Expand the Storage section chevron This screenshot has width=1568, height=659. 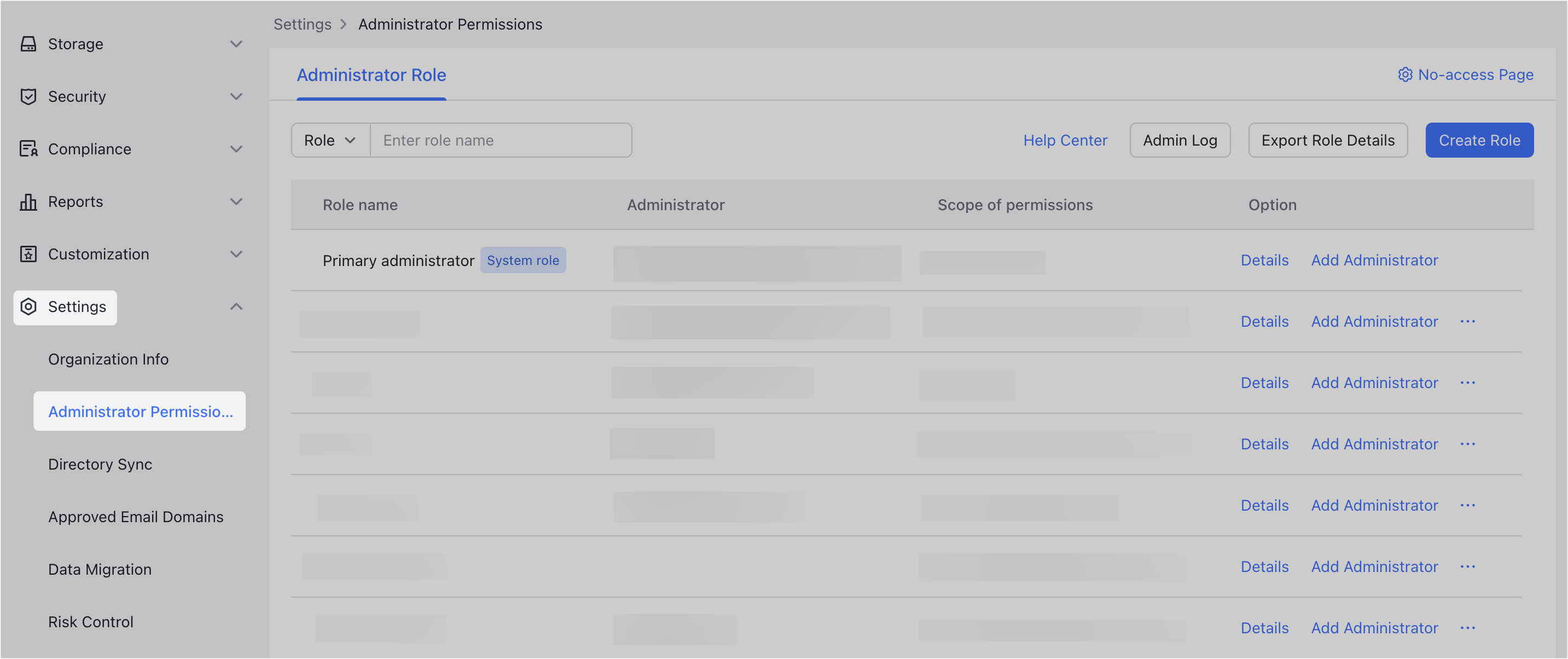pos(236,43)
